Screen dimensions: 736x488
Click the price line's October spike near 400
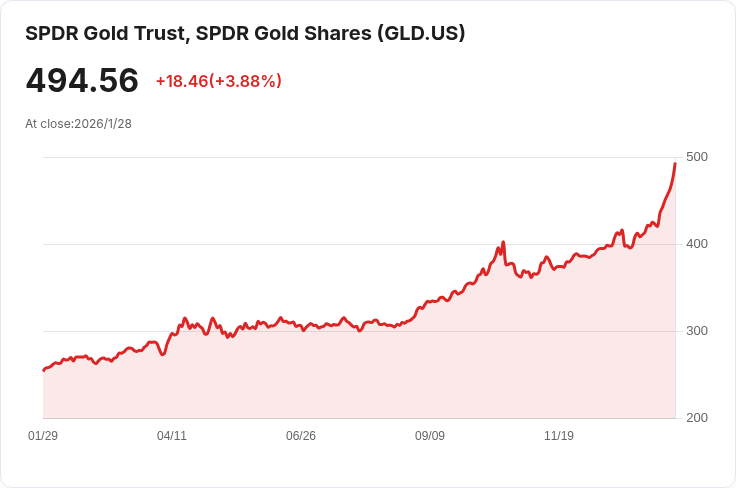pyautogui.click(x=503, y=243)
